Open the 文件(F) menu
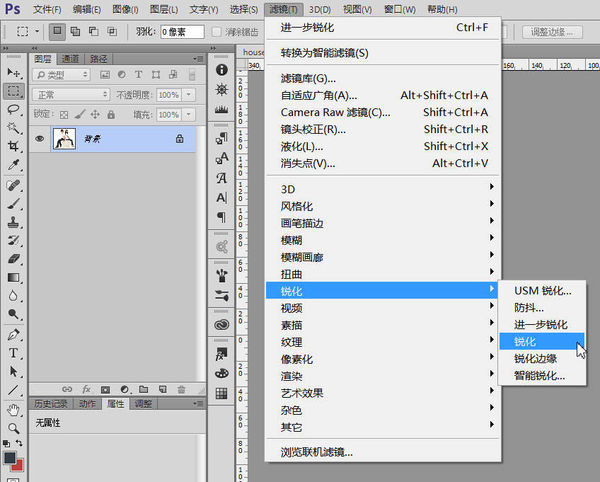This screenshot has height=482, width=600. [x=47, y=9]
